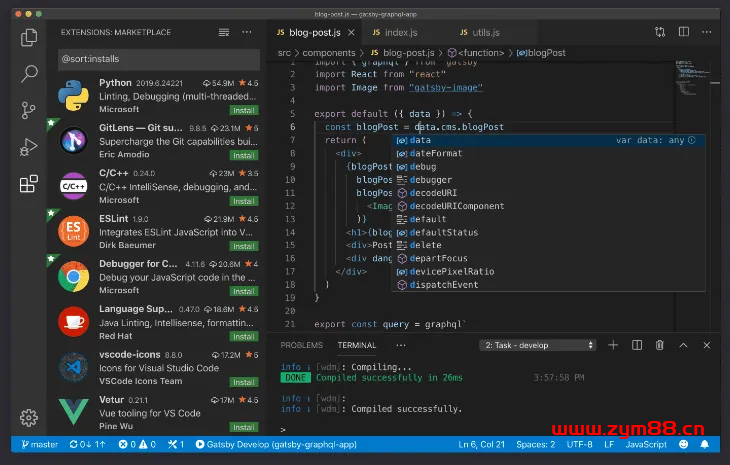The height and width of the screenshot is (465, 730).
Task: Open the Run and Debug view
Action: (x=29, y=147)
